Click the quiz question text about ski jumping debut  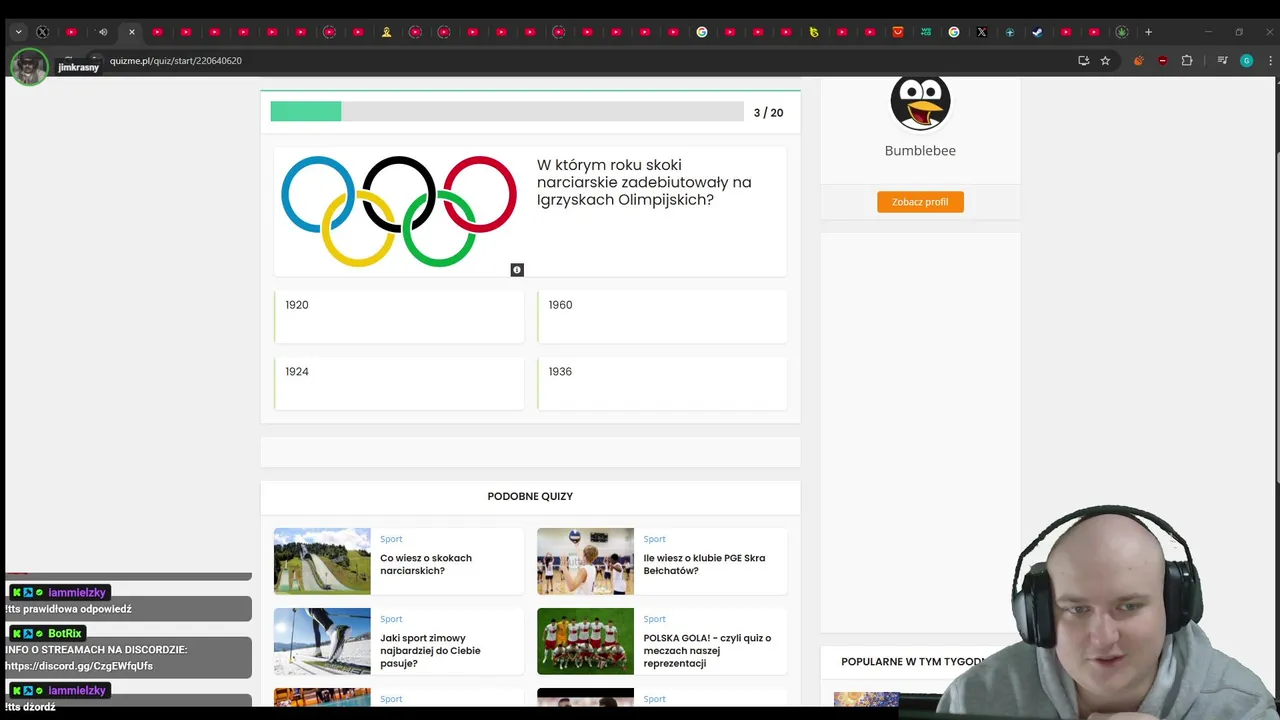coord(644,182)
